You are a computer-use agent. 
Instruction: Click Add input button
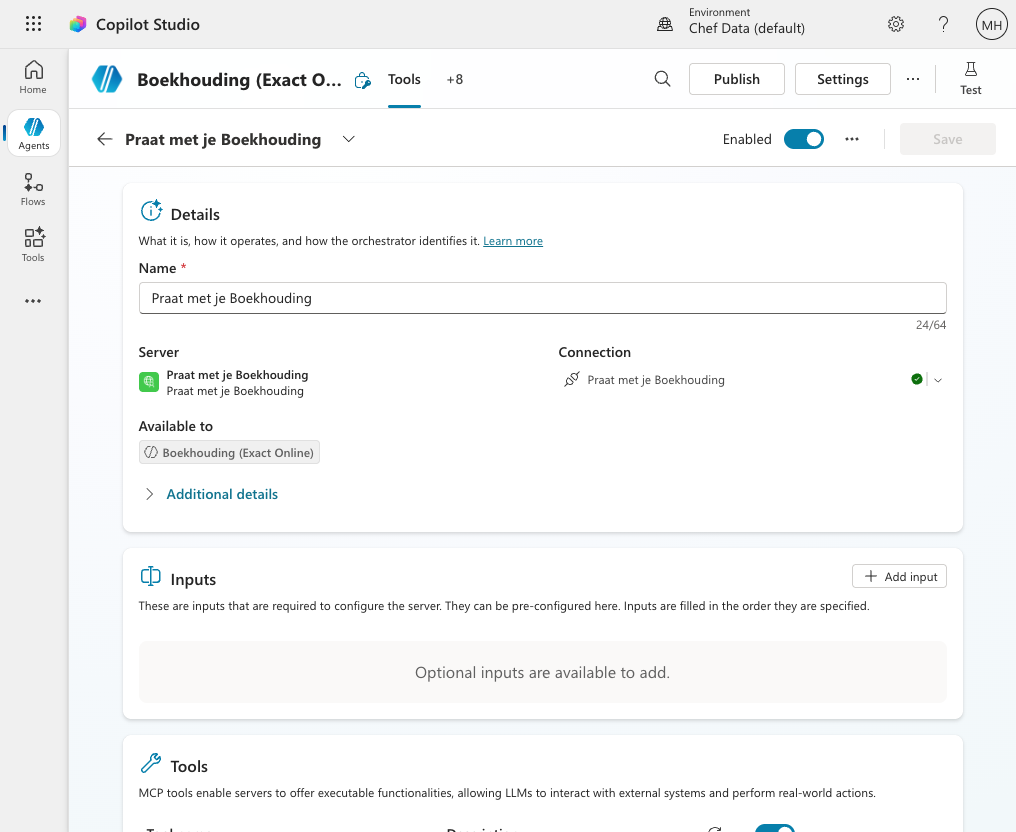tap(899, 576)
